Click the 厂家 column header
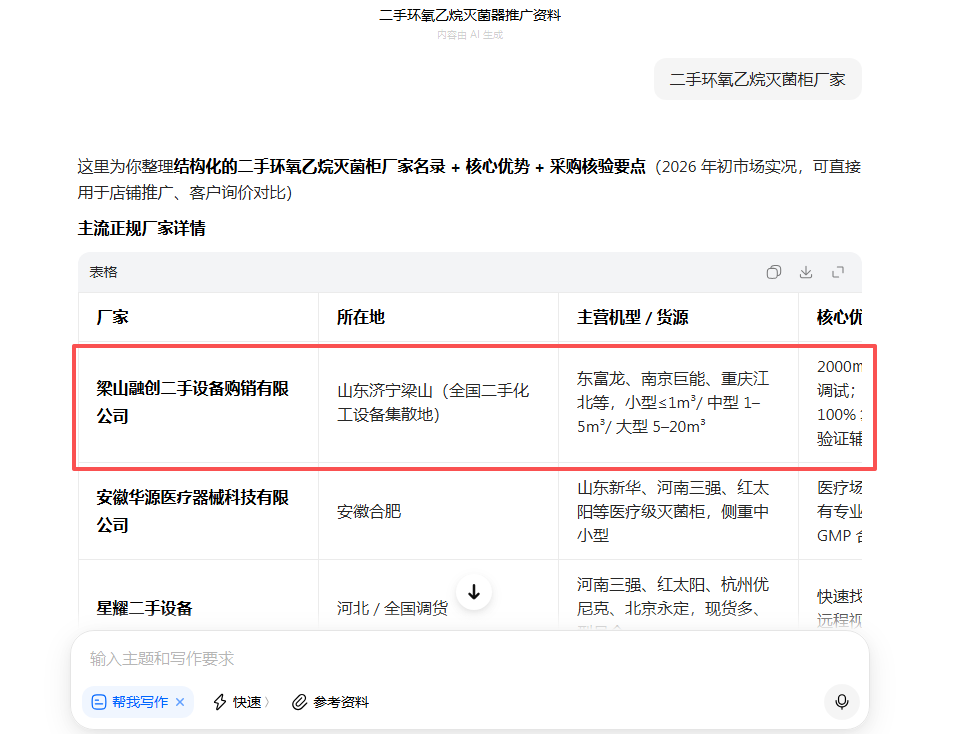957x734 pixels. [x=113, y=317]
